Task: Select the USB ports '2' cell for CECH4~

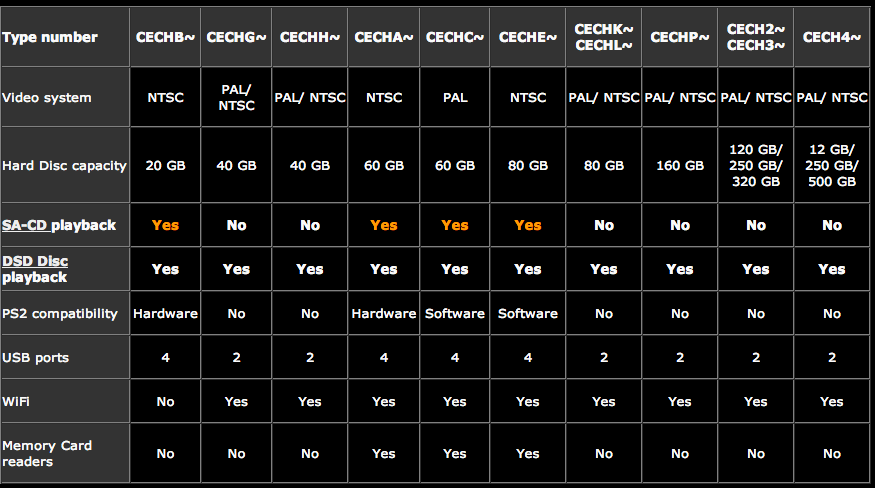Action: click(x=831, y=357)
